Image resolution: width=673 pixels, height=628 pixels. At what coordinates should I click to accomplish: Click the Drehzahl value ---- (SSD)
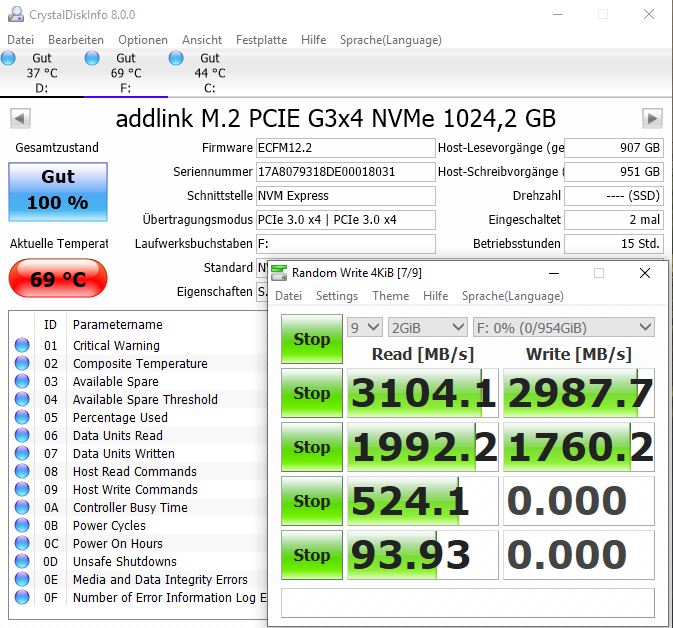pos(614,196)
